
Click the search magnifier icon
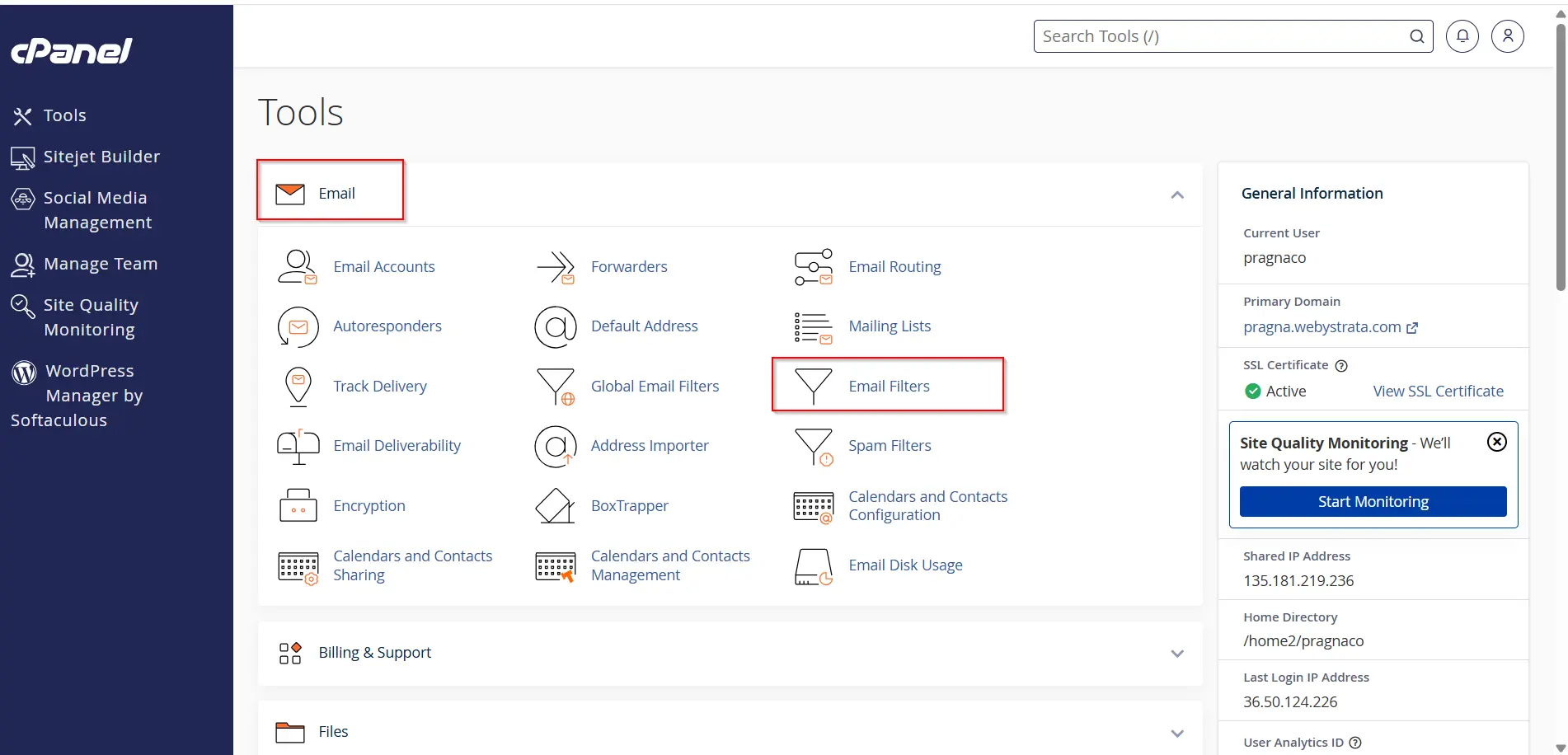pos(1417,36)
